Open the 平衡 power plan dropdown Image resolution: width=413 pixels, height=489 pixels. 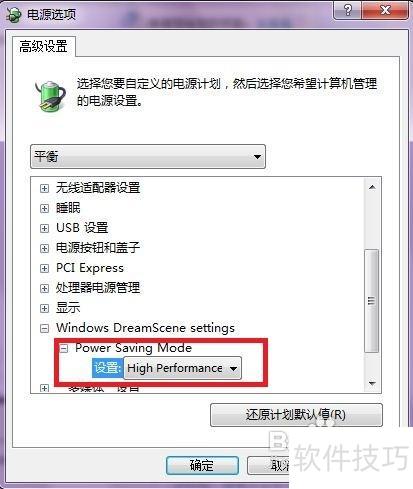point(148,156)
